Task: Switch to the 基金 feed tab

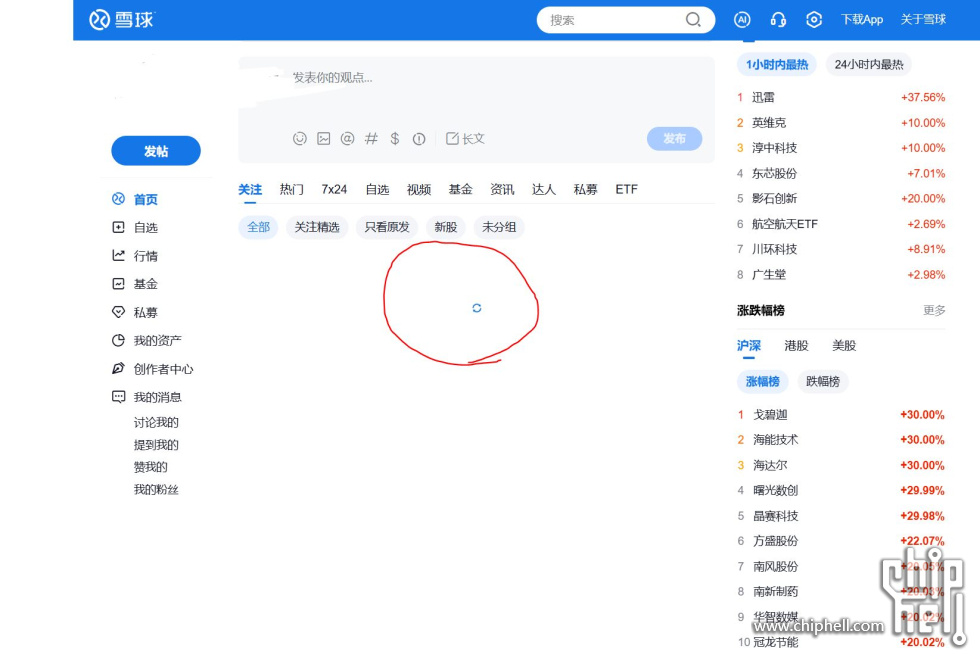Action: [461, 189]
